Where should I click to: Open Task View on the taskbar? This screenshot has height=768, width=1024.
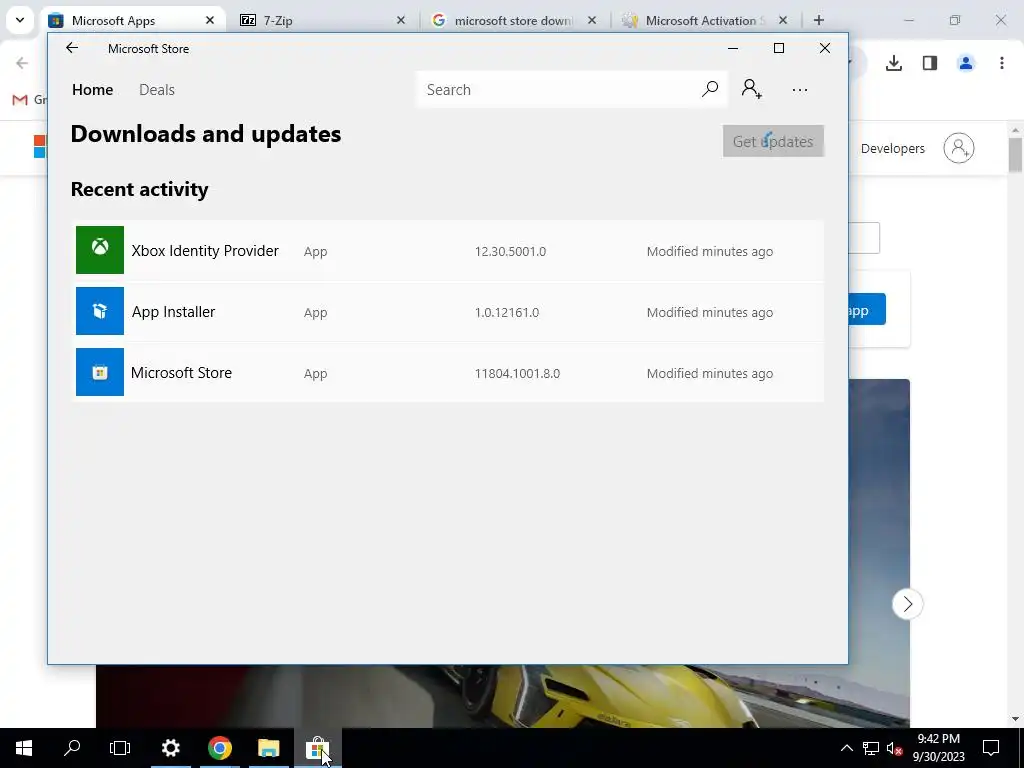[x=120, y=748]
